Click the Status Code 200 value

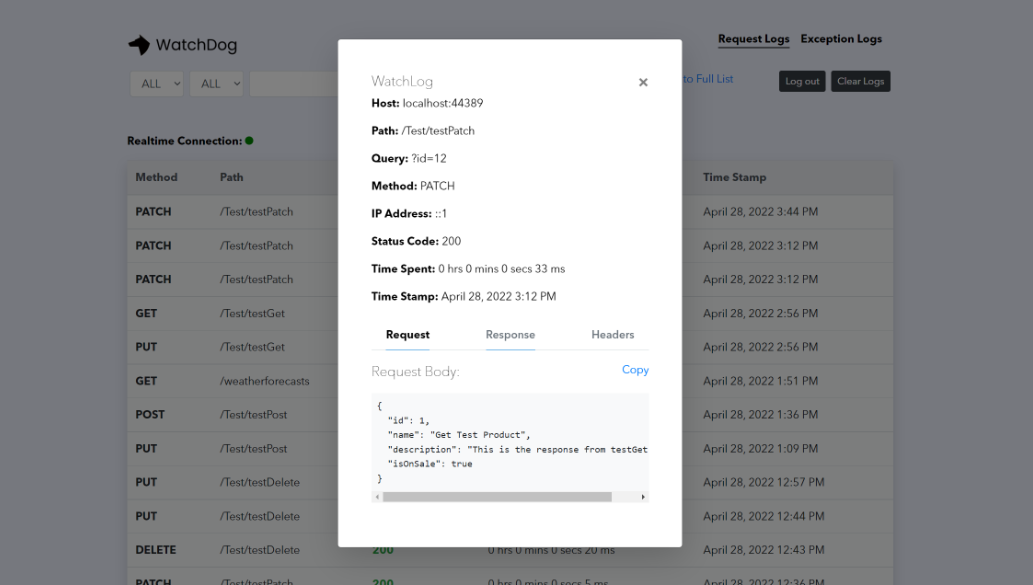(451, 241)
